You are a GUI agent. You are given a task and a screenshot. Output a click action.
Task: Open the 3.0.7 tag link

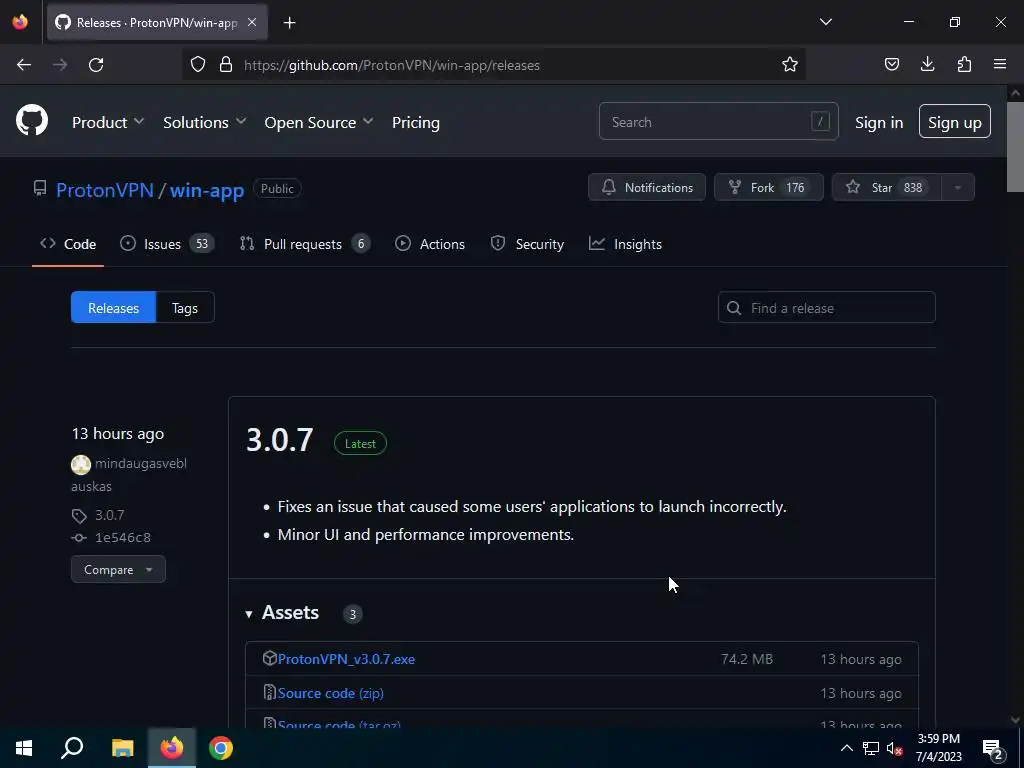tap(109, 515)
